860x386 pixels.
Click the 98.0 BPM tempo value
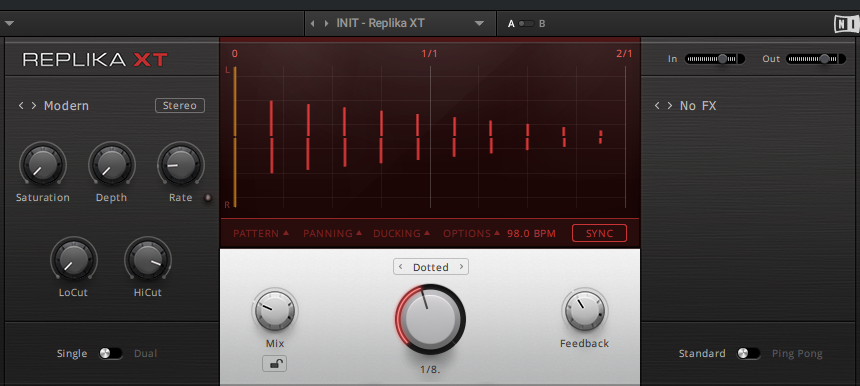coord(531,234)
